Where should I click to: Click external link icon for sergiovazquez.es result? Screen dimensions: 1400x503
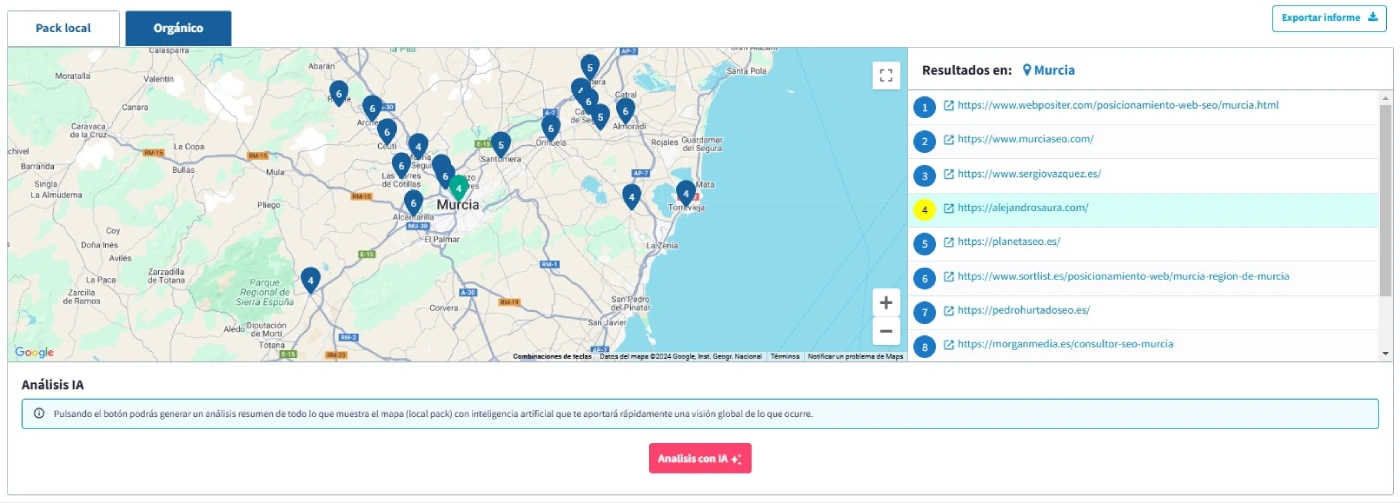pyautogui.click(x=949, y=174)
